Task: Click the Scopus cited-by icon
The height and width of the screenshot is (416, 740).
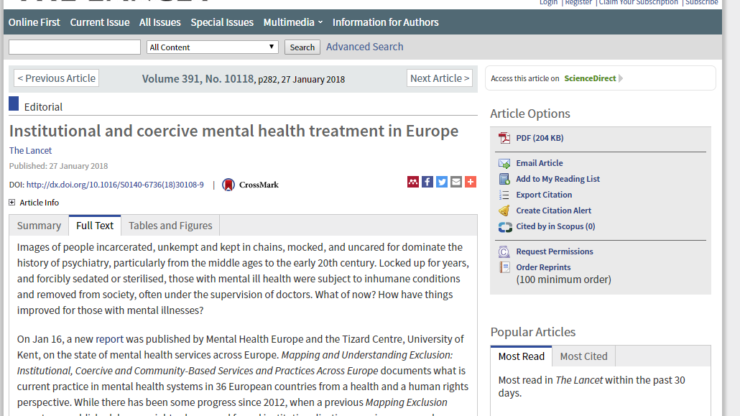Action: pyautogui.click(x=505, y=227)
